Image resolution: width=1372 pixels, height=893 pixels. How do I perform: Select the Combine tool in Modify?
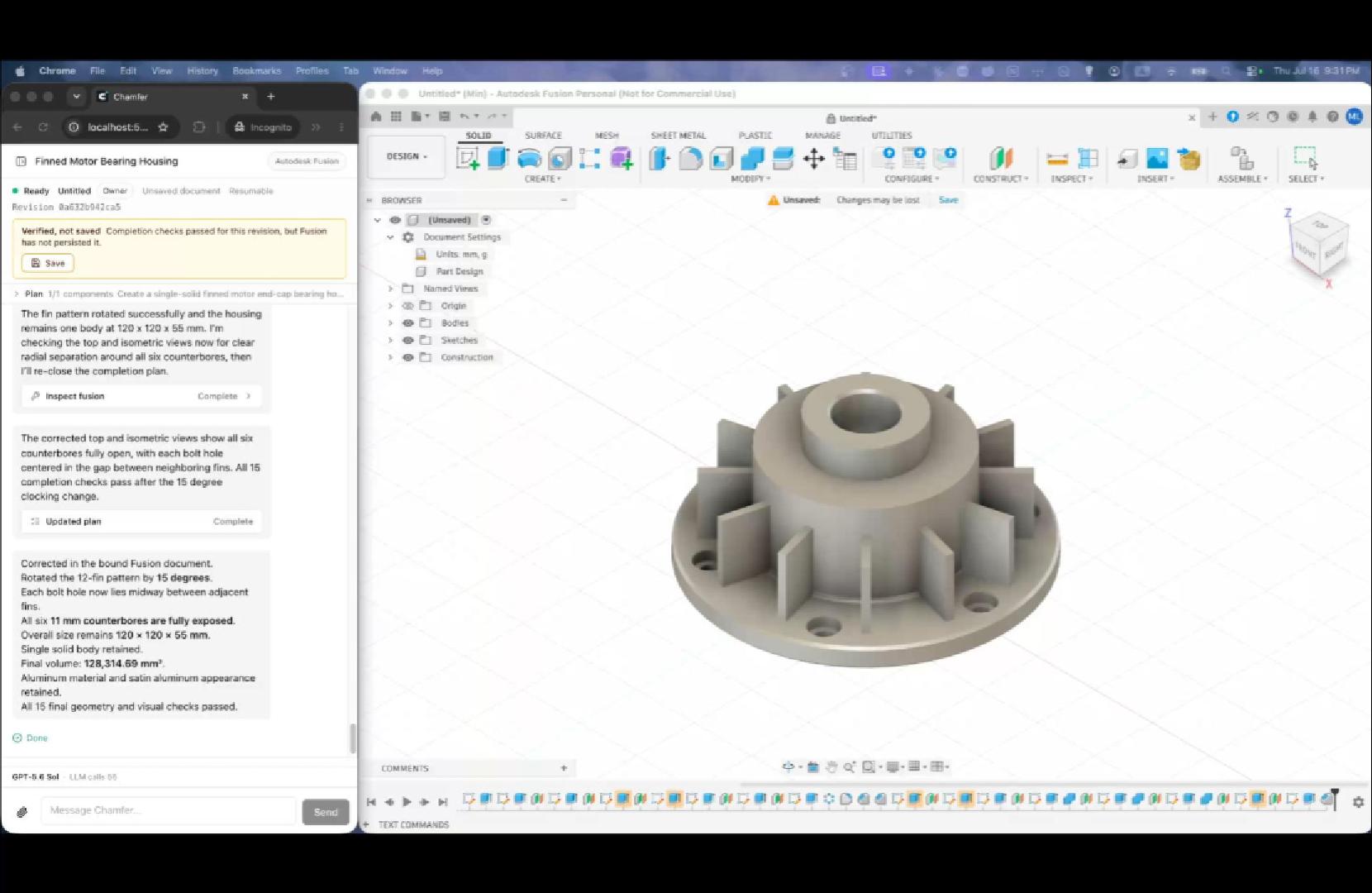pos(752,158)
